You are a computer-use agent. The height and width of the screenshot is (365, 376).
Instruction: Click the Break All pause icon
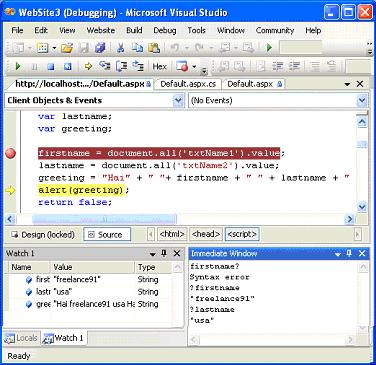pyautogui.click(x=34, y=67)
